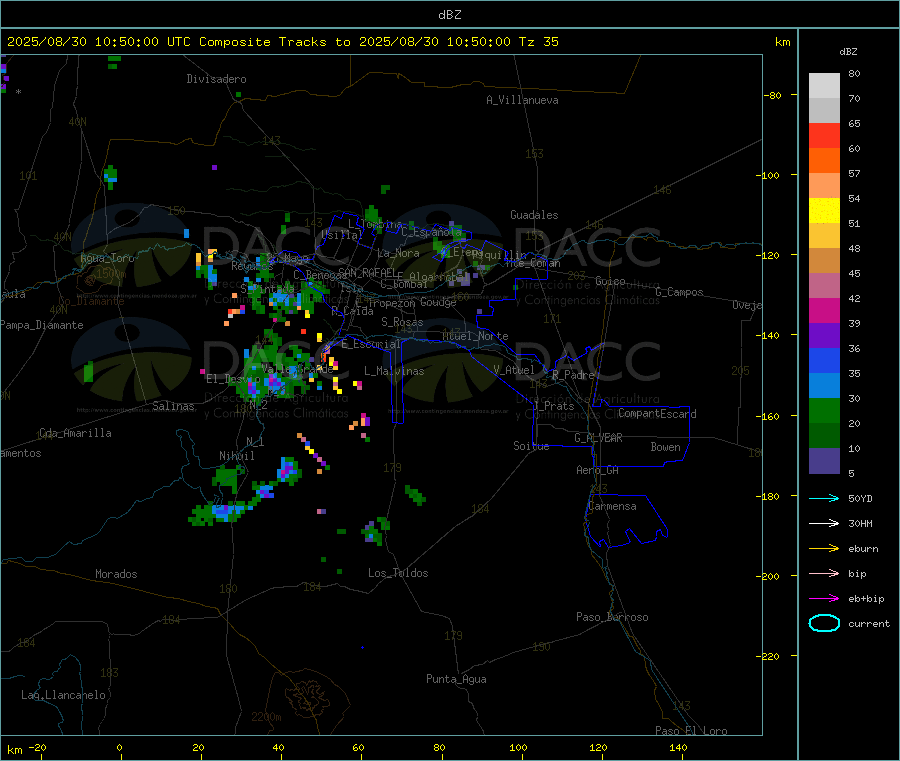Click the La_Nora map label
The image size is (900, 761).
pos(398,254)
